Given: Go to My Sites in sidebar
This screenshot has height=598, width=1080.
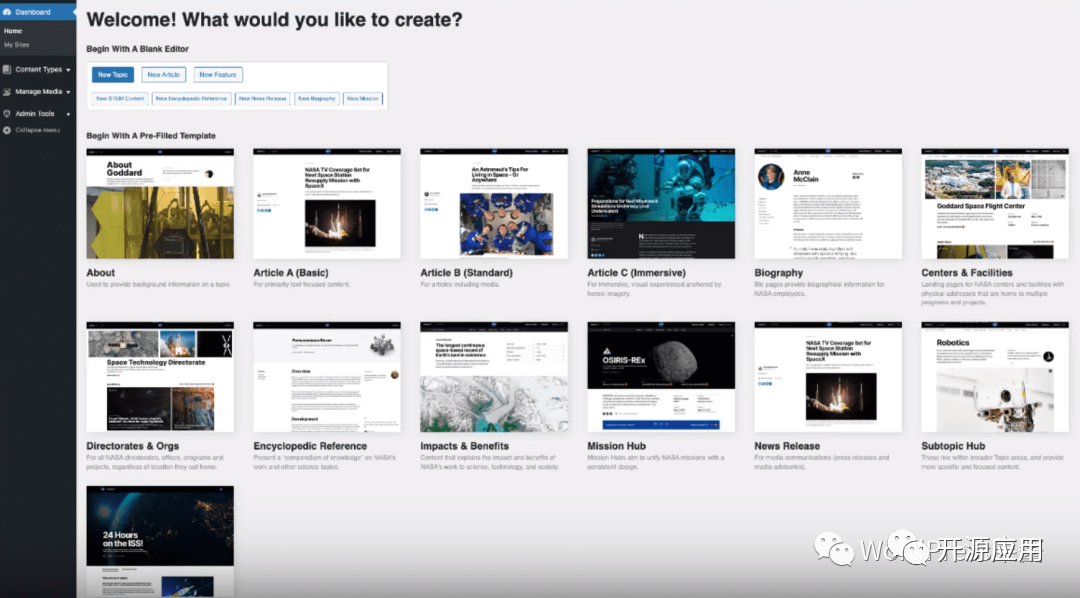Looking at the screenshot, I should (x=17, y=45).
